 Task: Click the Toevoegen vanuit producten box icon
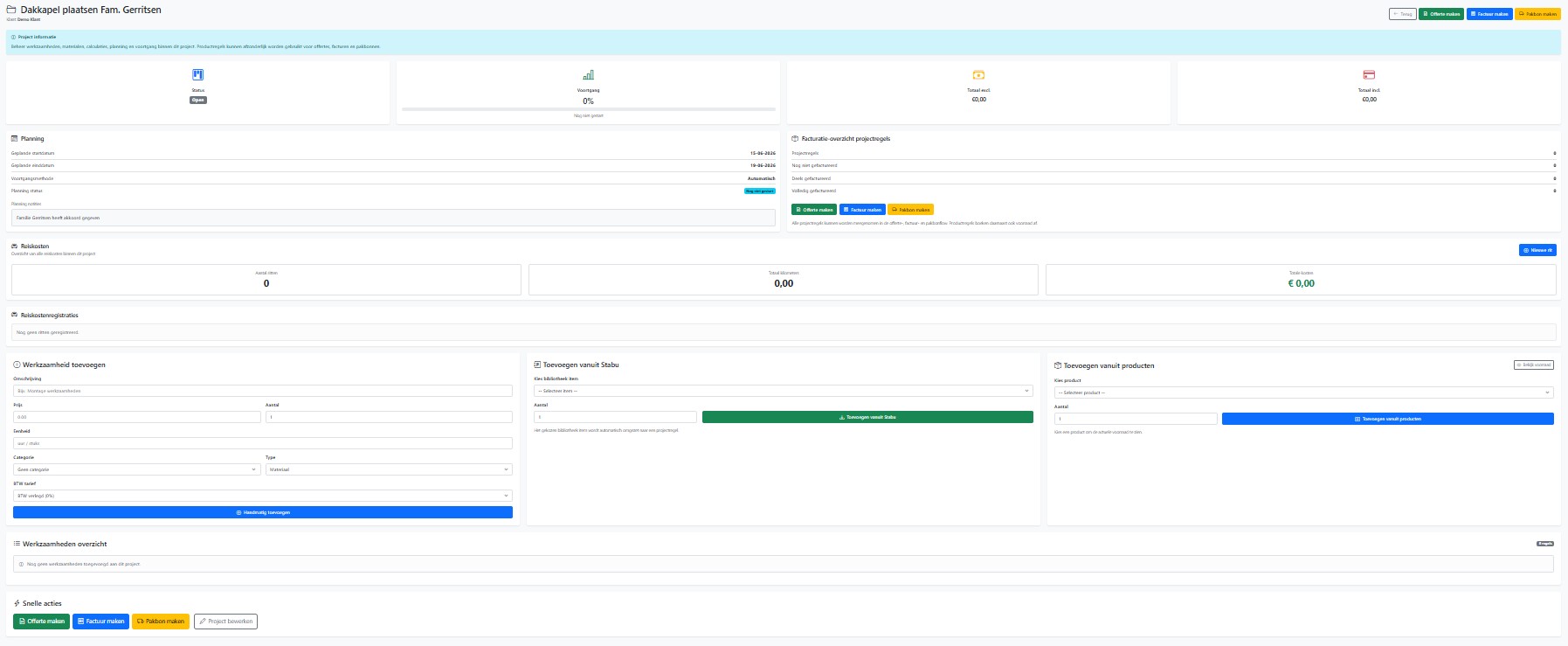point(1058,365)
